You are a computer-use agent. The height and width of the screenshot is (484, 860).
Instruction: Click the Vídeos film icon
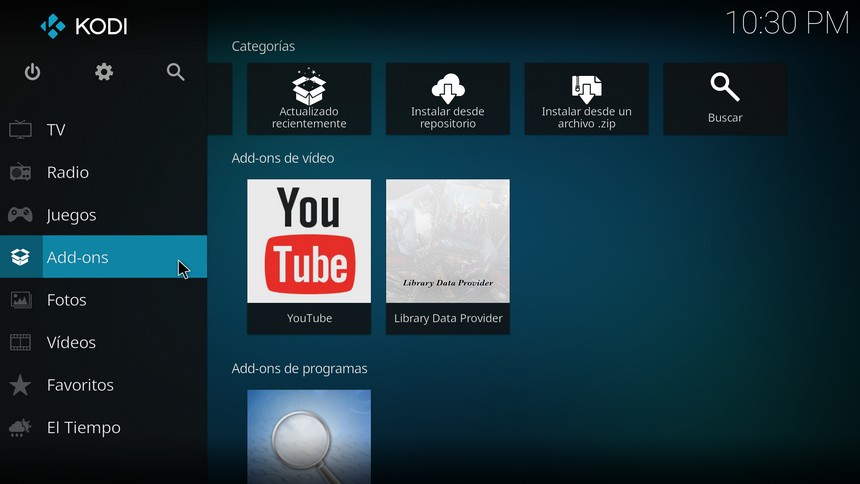(20, 342)
